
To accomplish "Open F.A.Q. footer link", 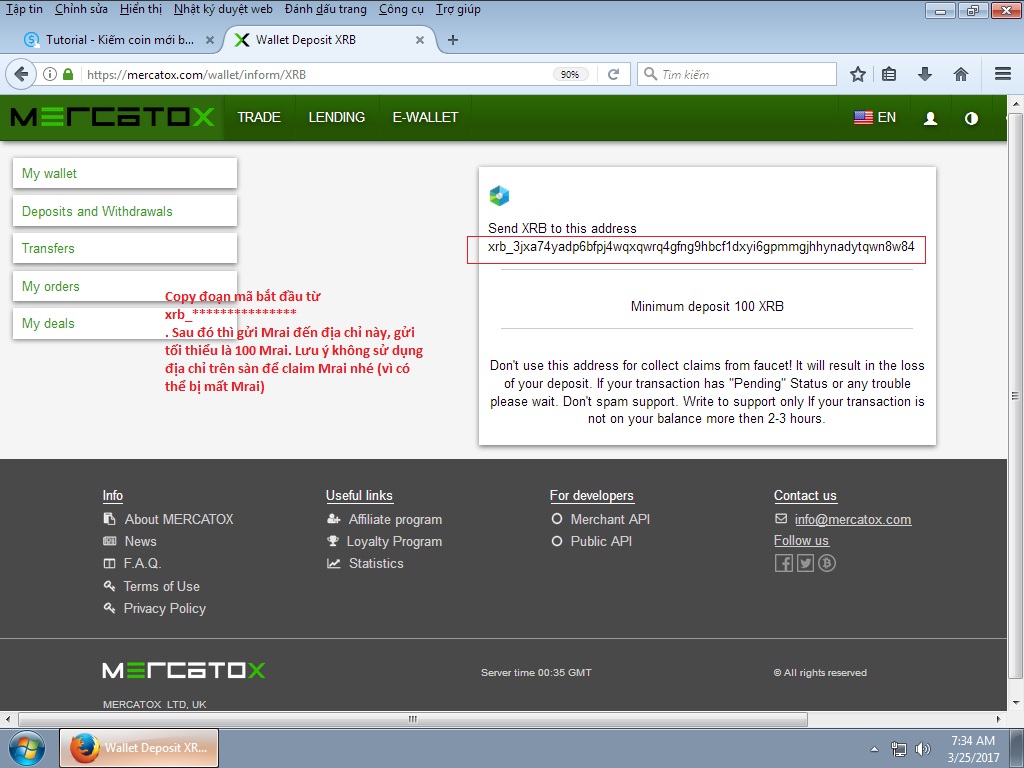I will tap(142, 563).
